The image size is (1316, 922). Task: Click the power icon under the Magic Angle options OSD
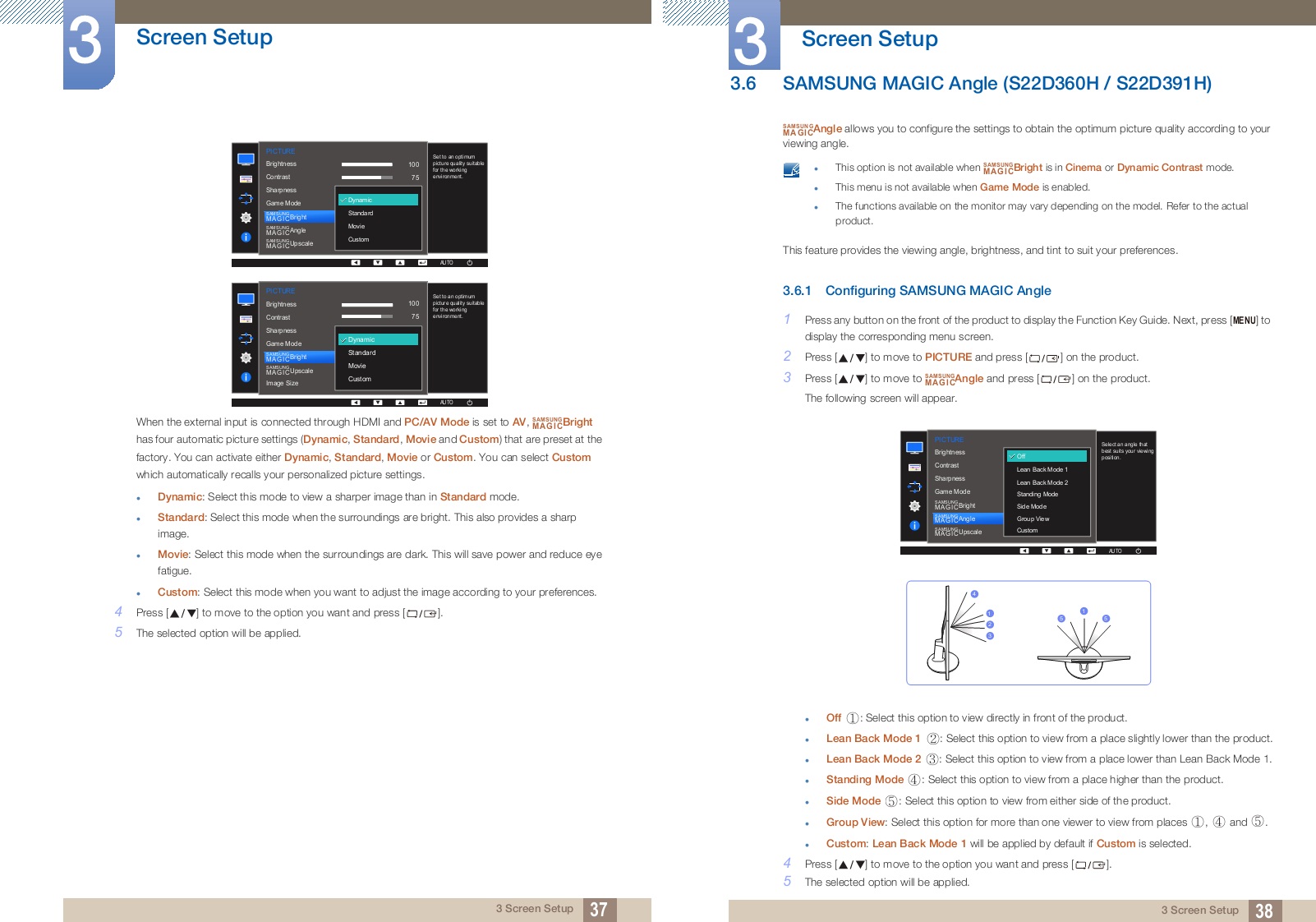[1138, 551]
